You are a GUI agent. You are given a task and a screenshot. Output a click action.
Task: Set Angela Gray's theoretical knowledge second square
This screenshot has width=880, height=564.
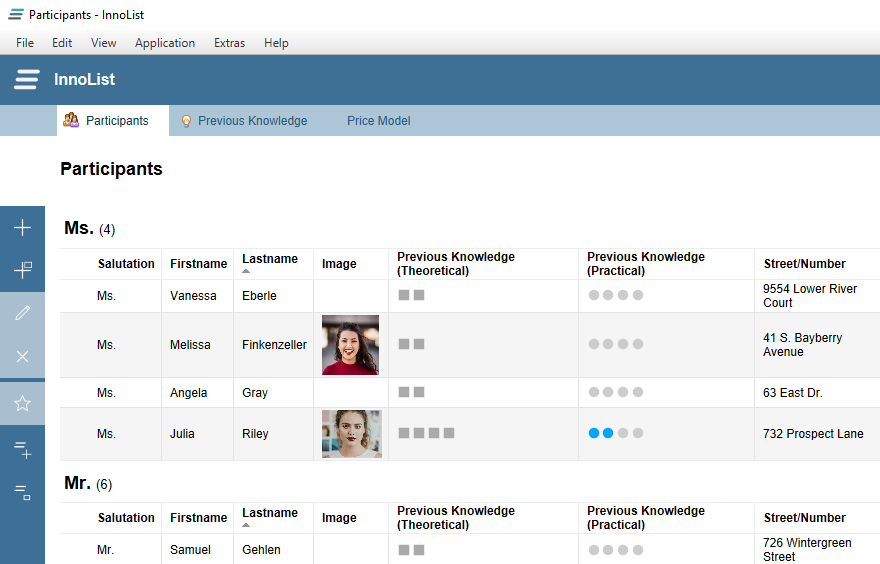click(x=419, y=392)
